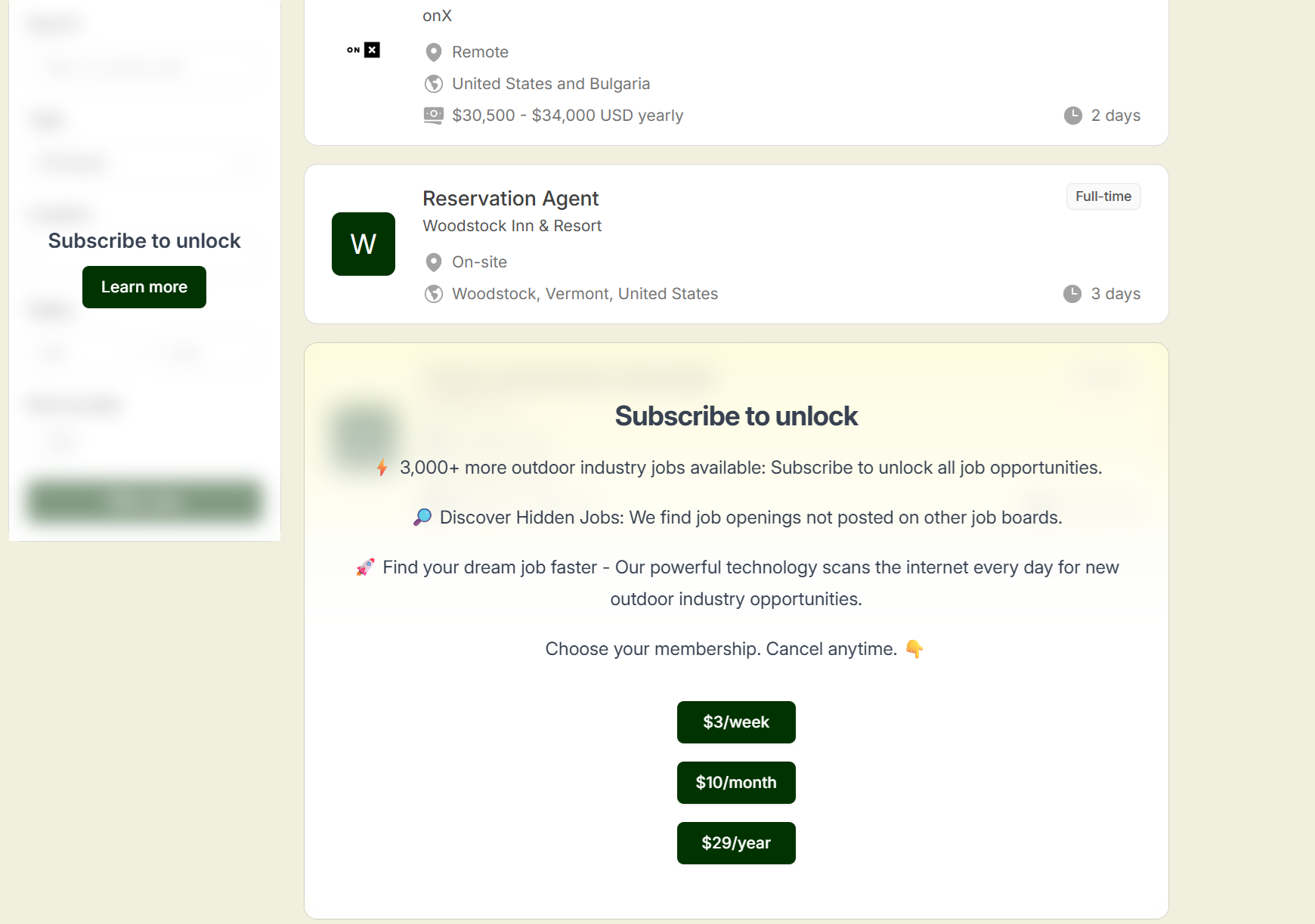Click the location pin icon next to Remote
This screenshot has width=1315, height=924.
click(x=434, y=51)
